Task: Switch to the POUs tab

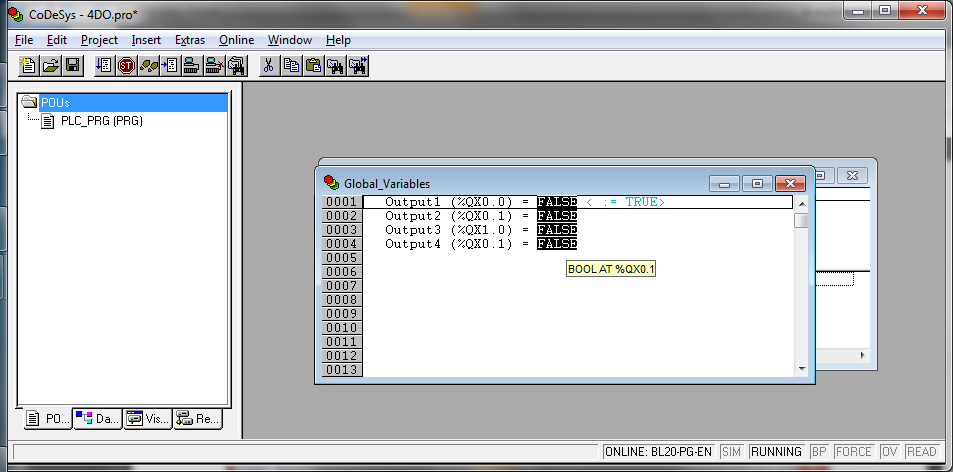Action: (49, 419)
